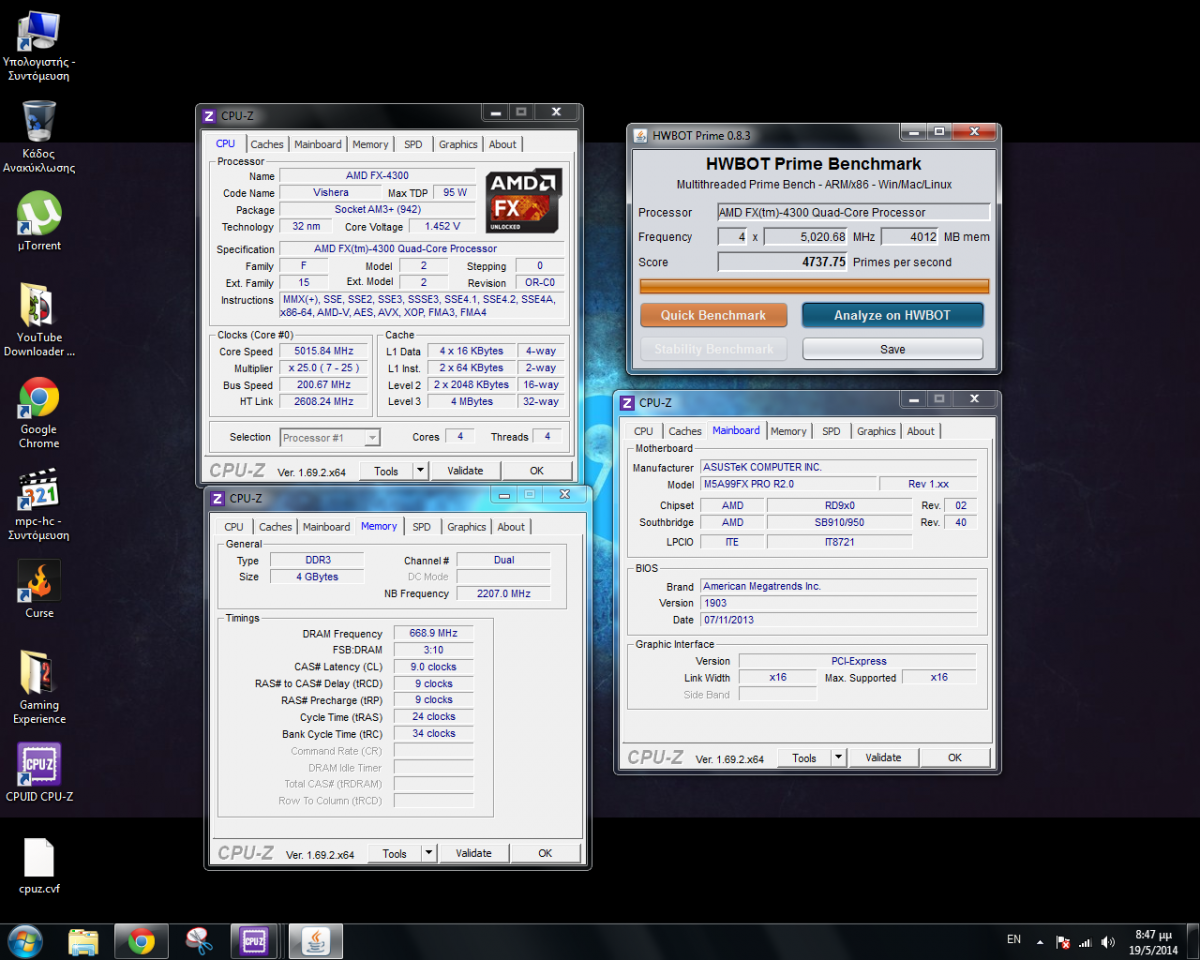Open Graphics tab in CPU-Z Memory window
1200x960 pixels.
click(x=467, y=527)
